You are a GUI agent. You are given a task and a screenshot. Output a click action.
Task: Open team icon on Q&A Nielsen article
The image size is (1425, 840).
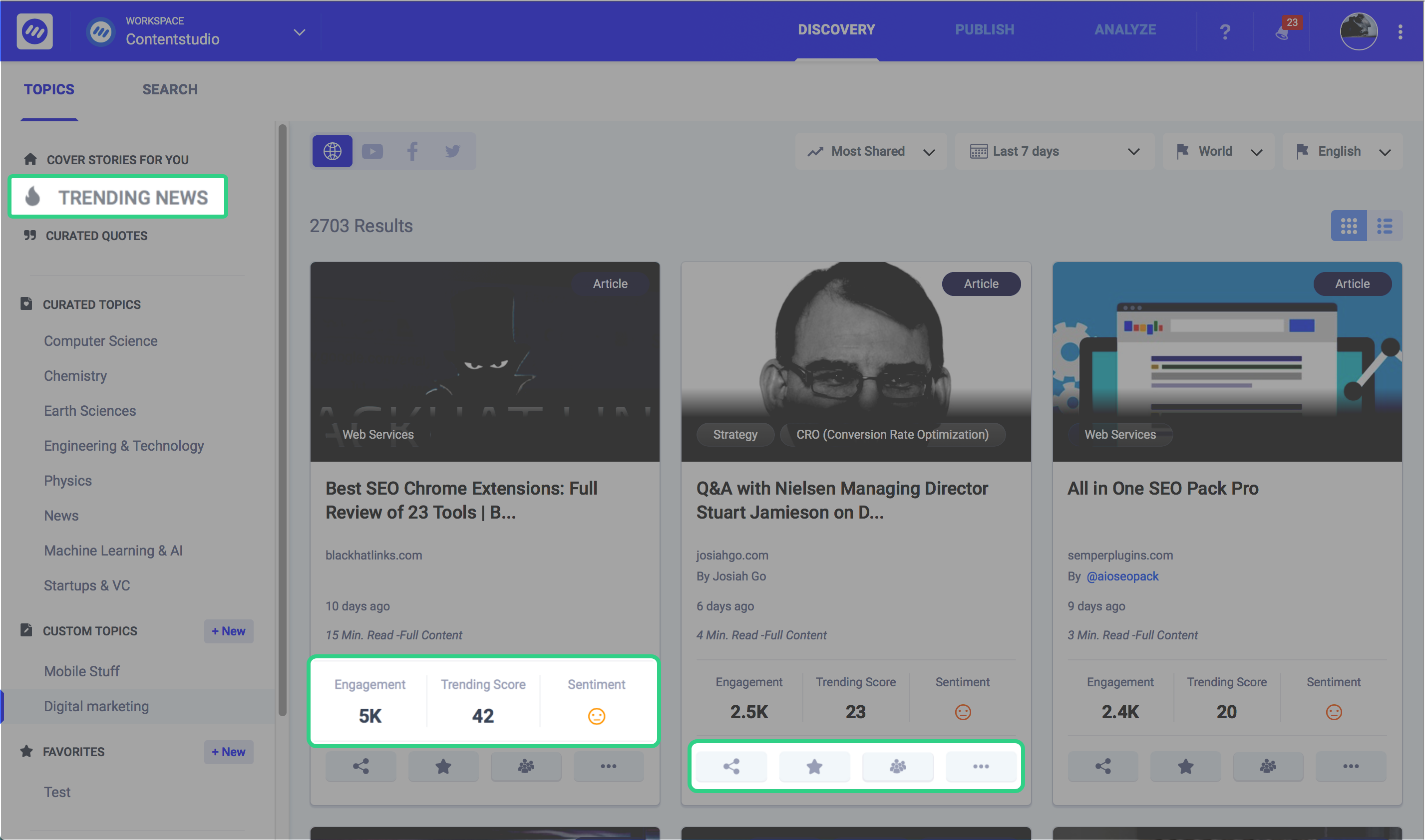[x=898, y=767]
